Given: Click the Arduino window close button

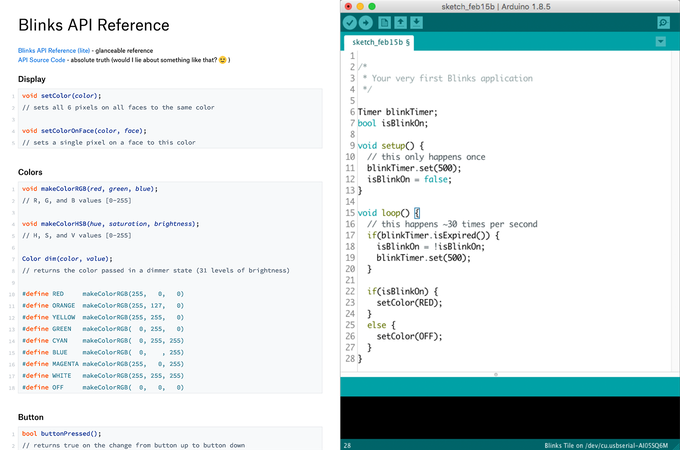Looking at the screenshot, I should 348,6.
